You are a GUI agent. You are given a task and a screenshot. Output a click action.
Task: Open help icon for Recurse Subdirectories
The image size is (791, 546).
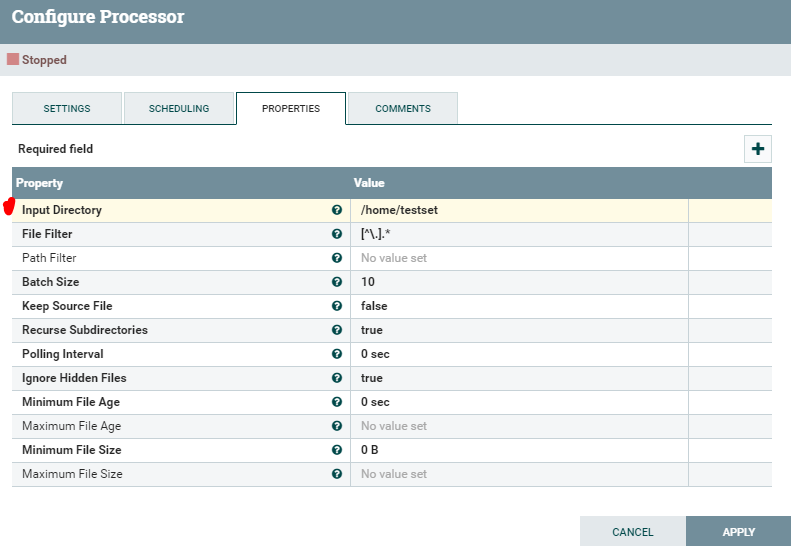337,330
